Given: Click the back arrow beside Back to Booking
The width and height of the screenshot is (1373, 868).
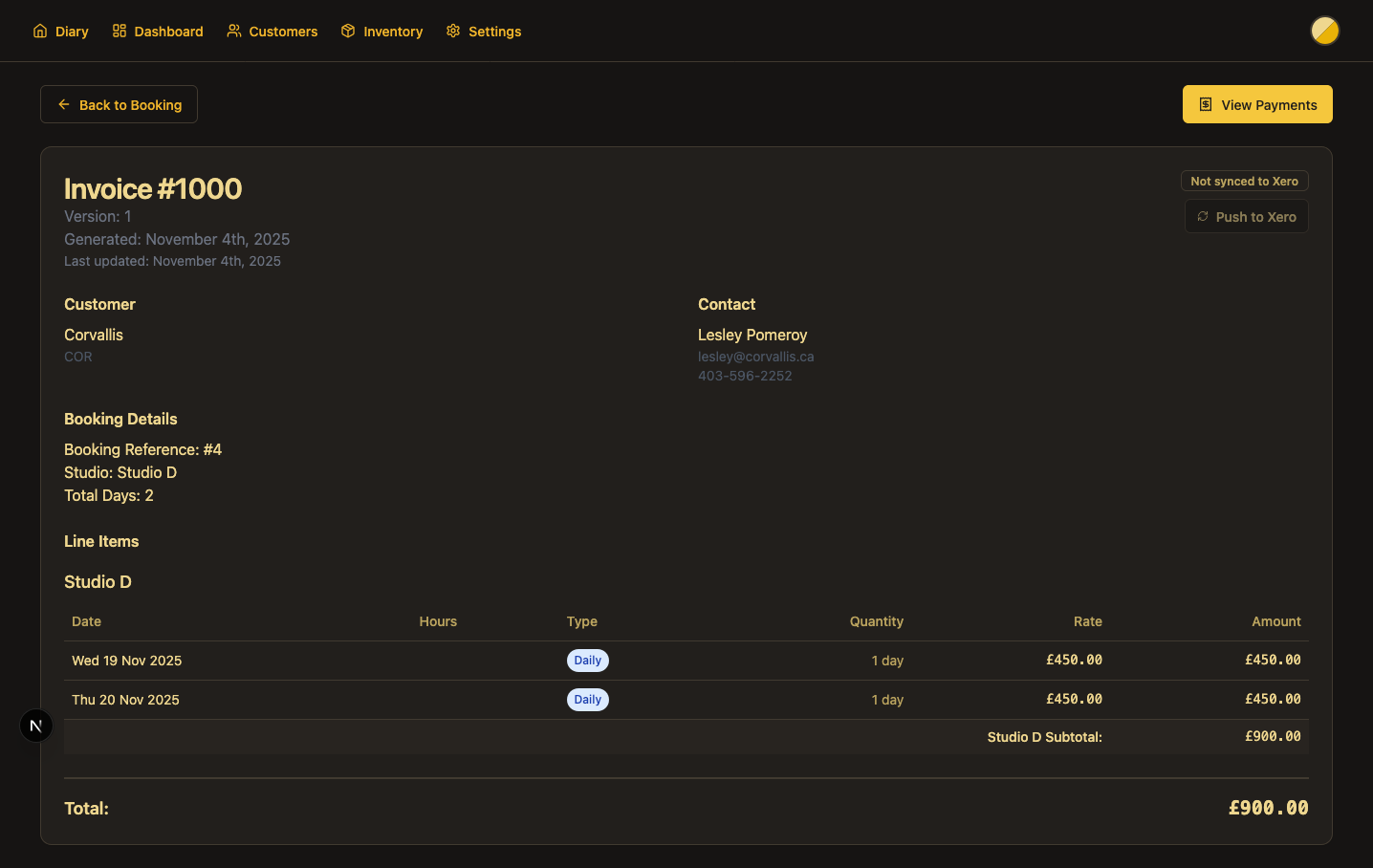Looking at the screenshot, I should pos(63,103).
